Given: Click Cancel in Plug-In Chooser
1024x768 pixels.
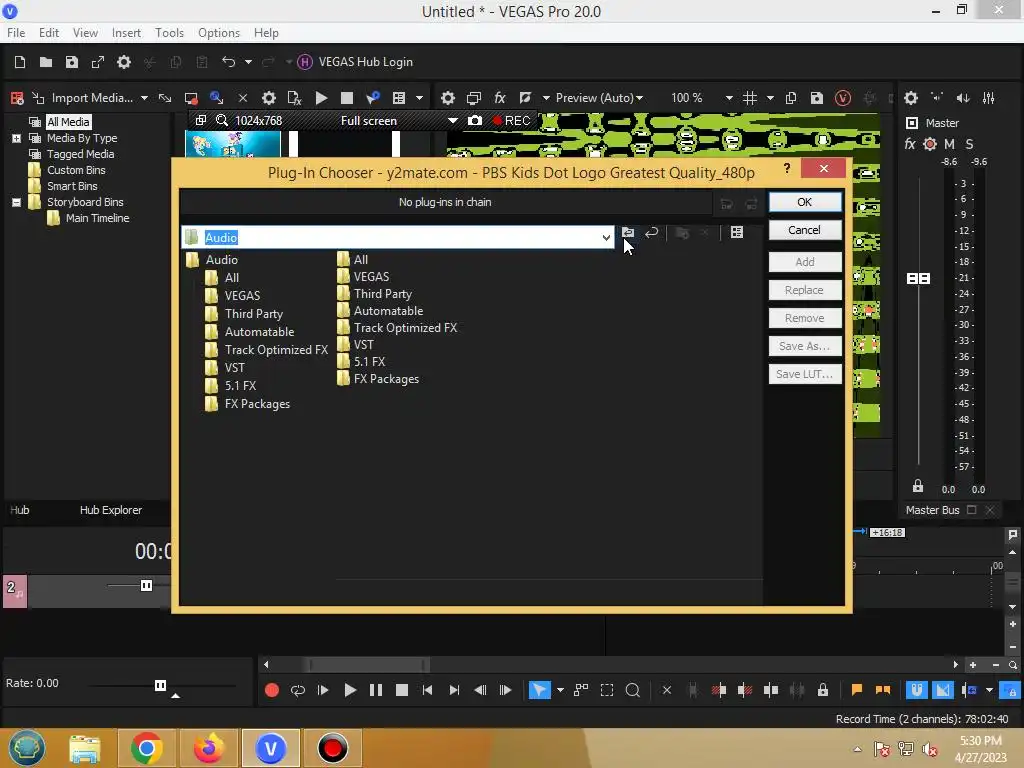Looking at the screenshot, I should click(805, 230).
